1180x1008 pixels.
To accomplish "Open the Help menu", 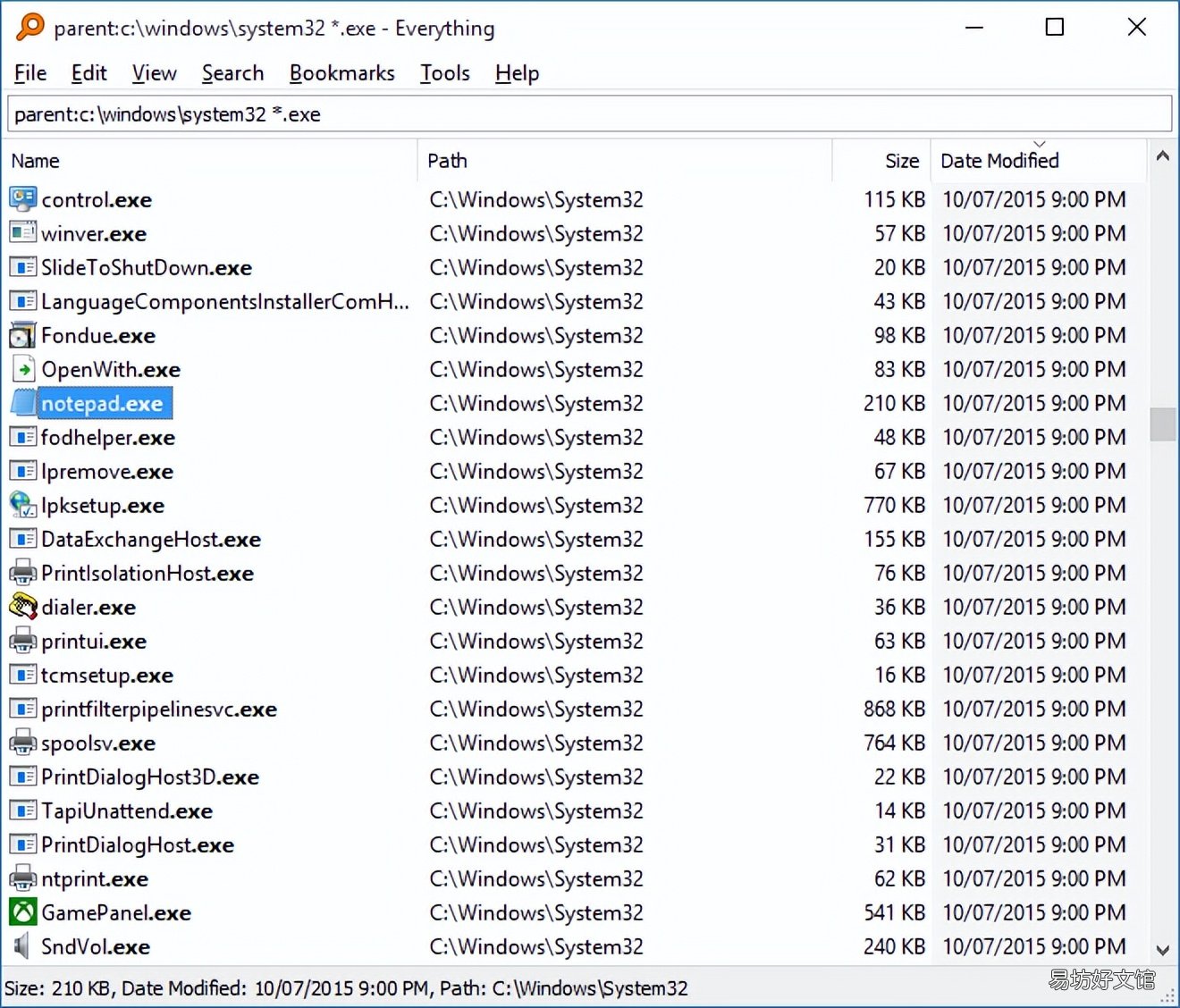I will coord(517,73).
